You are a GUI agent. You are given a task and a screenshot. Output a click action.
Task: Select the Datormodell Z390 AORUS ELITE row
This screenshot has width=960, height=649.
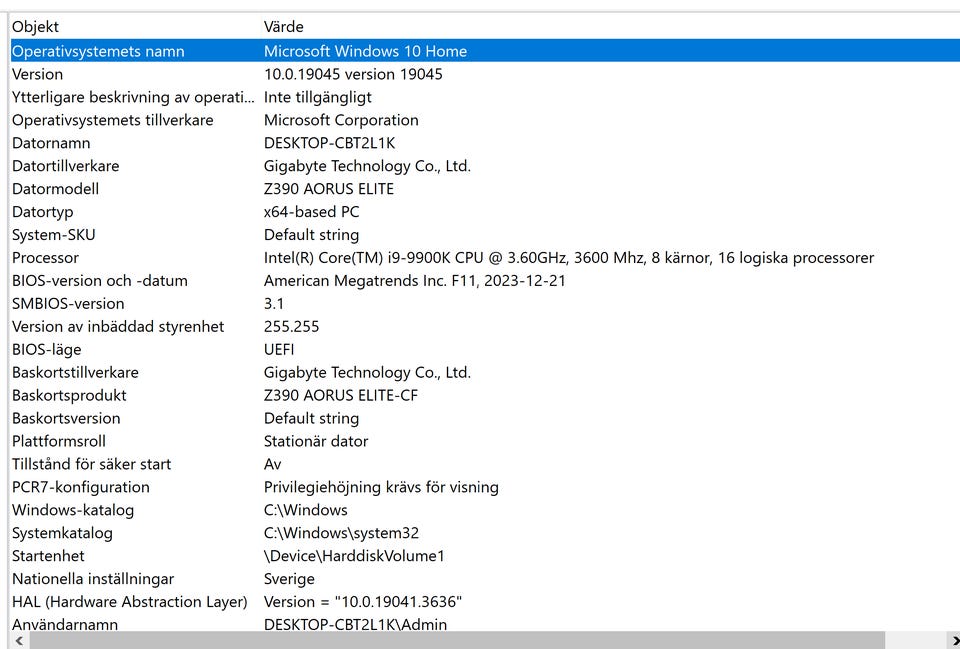click(x=55, y=189)
